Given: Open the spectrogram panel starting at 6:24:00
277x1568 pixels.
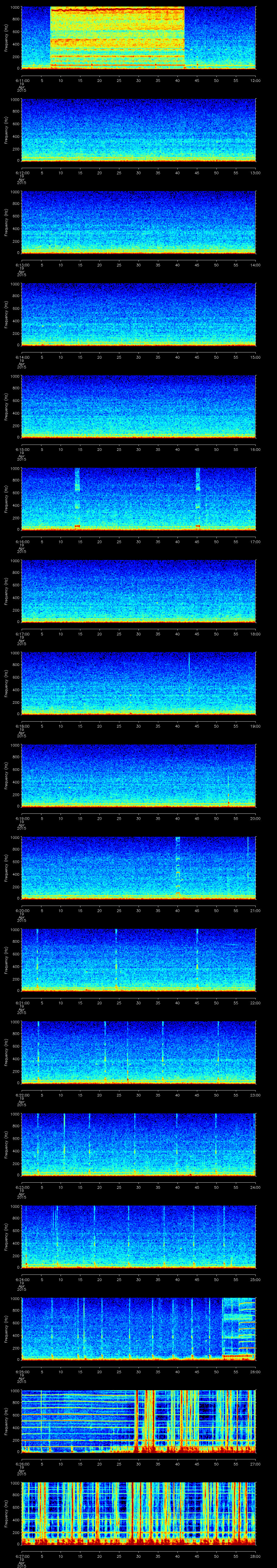Looking at the screenshot, I should pyautogui.click(x=139, y=1237).
